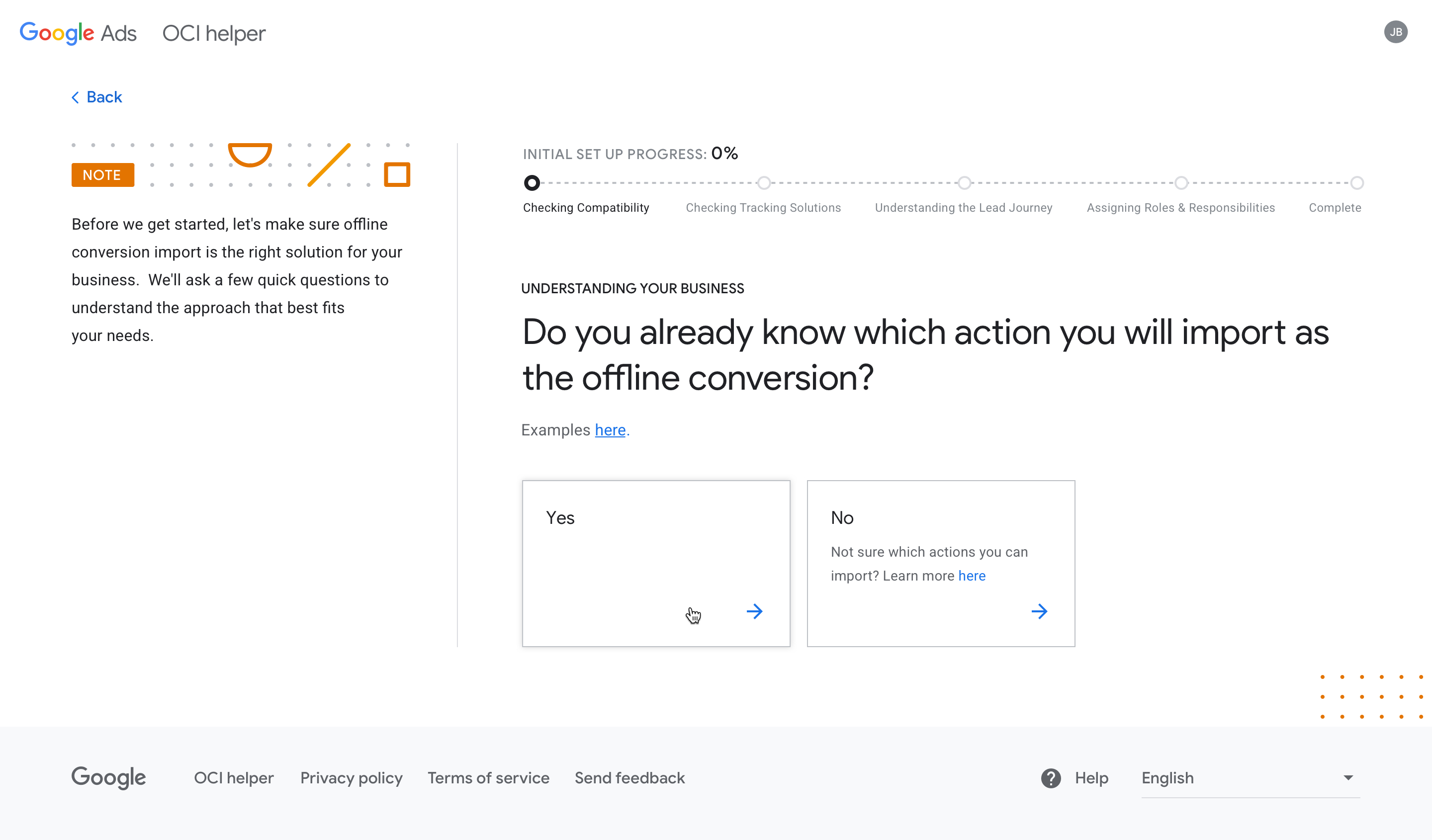Click the Checking Tracking Solutions step
Image resolution: width=1432 pixels, height=840 pixels.
pyautogui.click(x=763, y=207)
